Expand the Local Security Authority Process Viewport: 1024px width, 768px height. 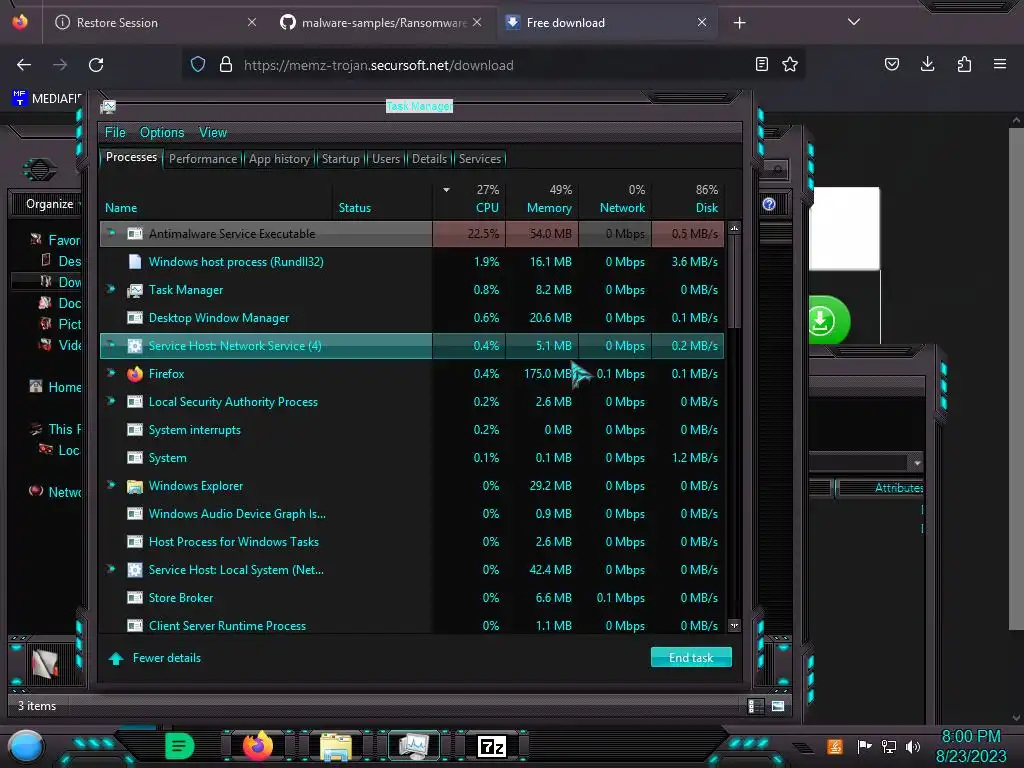click(x=111, y=402)
